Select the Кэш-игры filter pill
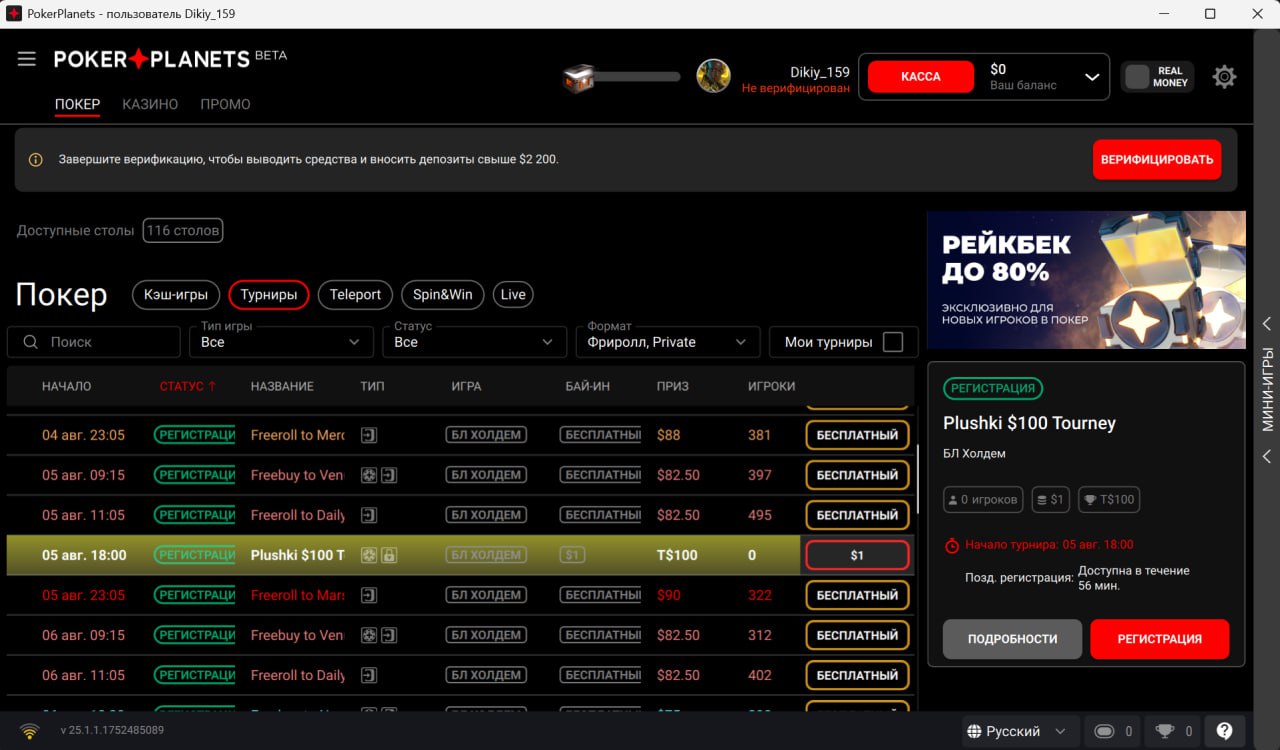This screenshot has height=750, width=1280. point(176,295)
